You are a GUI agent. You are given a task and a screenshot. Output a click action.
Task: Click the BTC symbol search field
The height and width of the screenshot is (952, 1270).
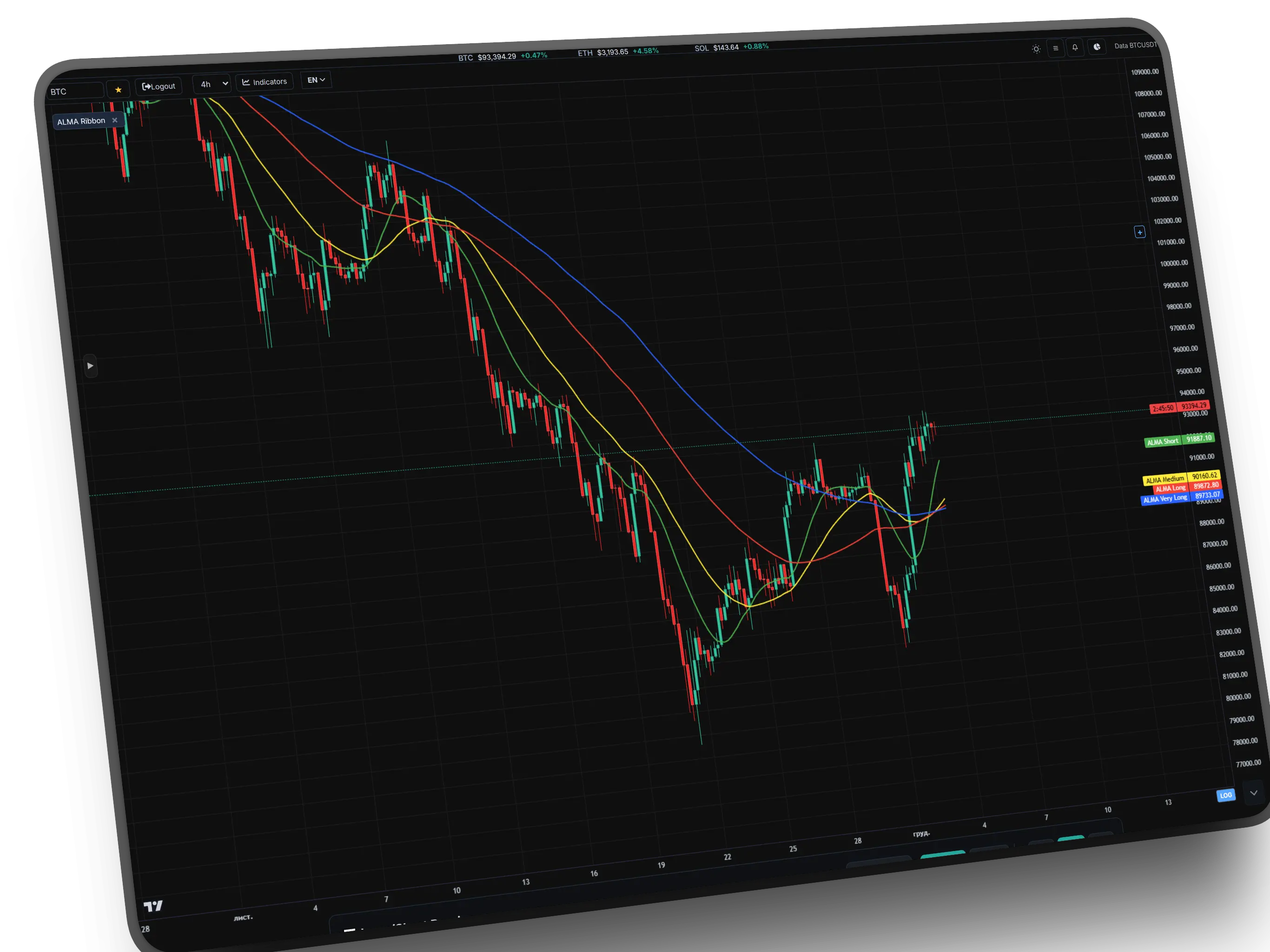[x=75, y=91]
